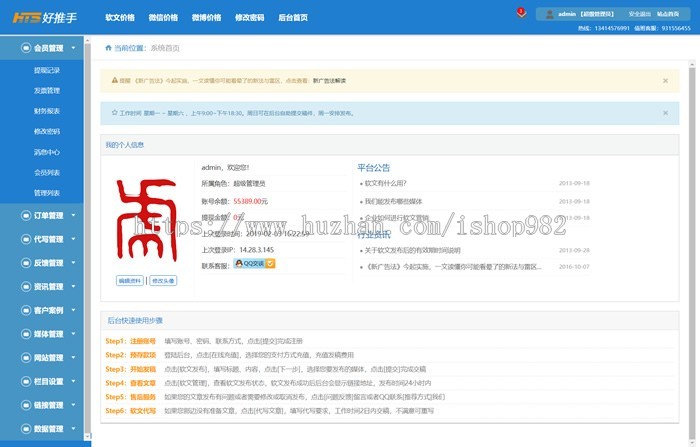Click the 数据管理 circle icon
The image size is (700, 447).
click(x=26, y=429)
